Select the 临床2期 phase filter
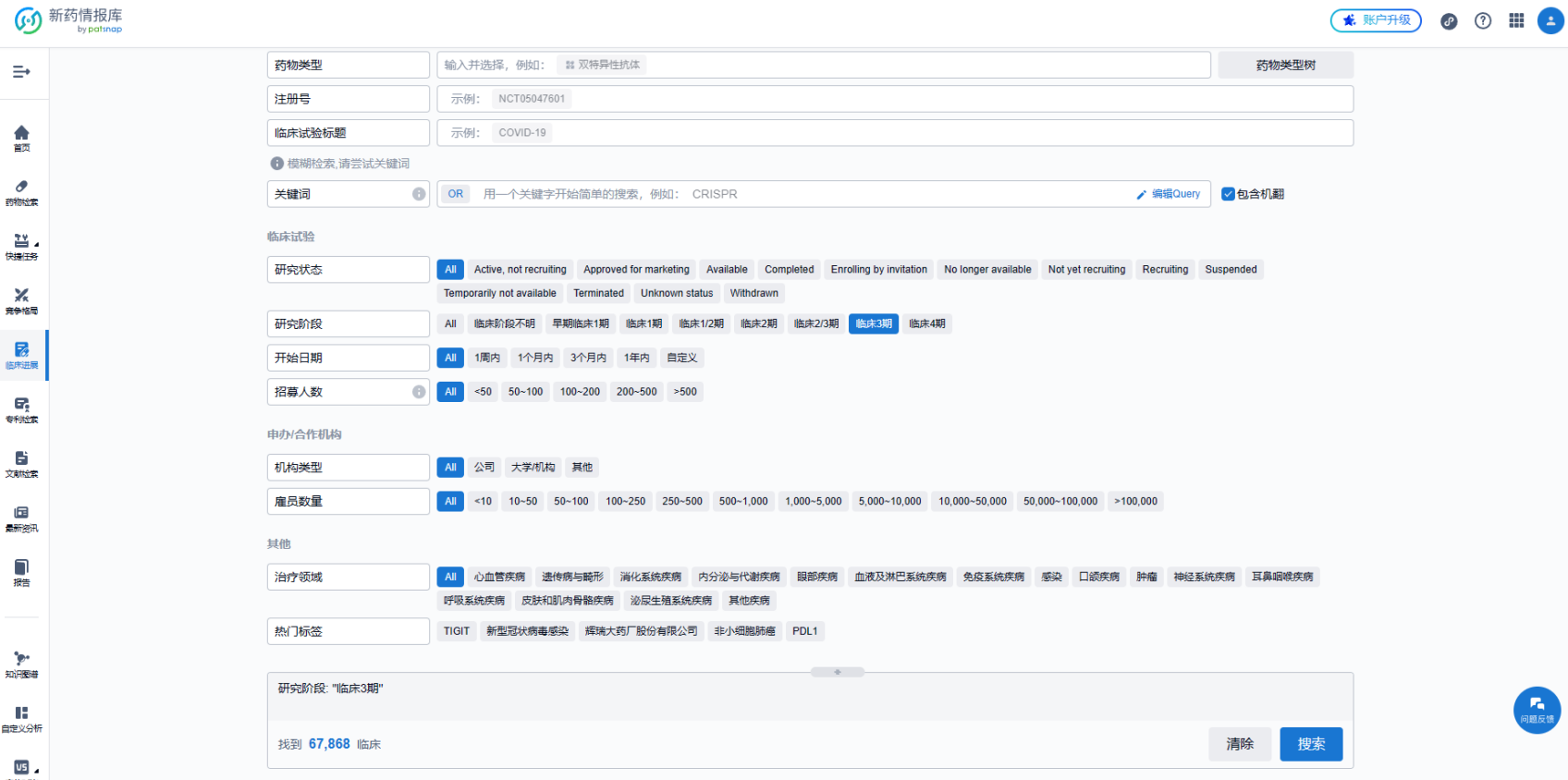 (x=758, y=324)
